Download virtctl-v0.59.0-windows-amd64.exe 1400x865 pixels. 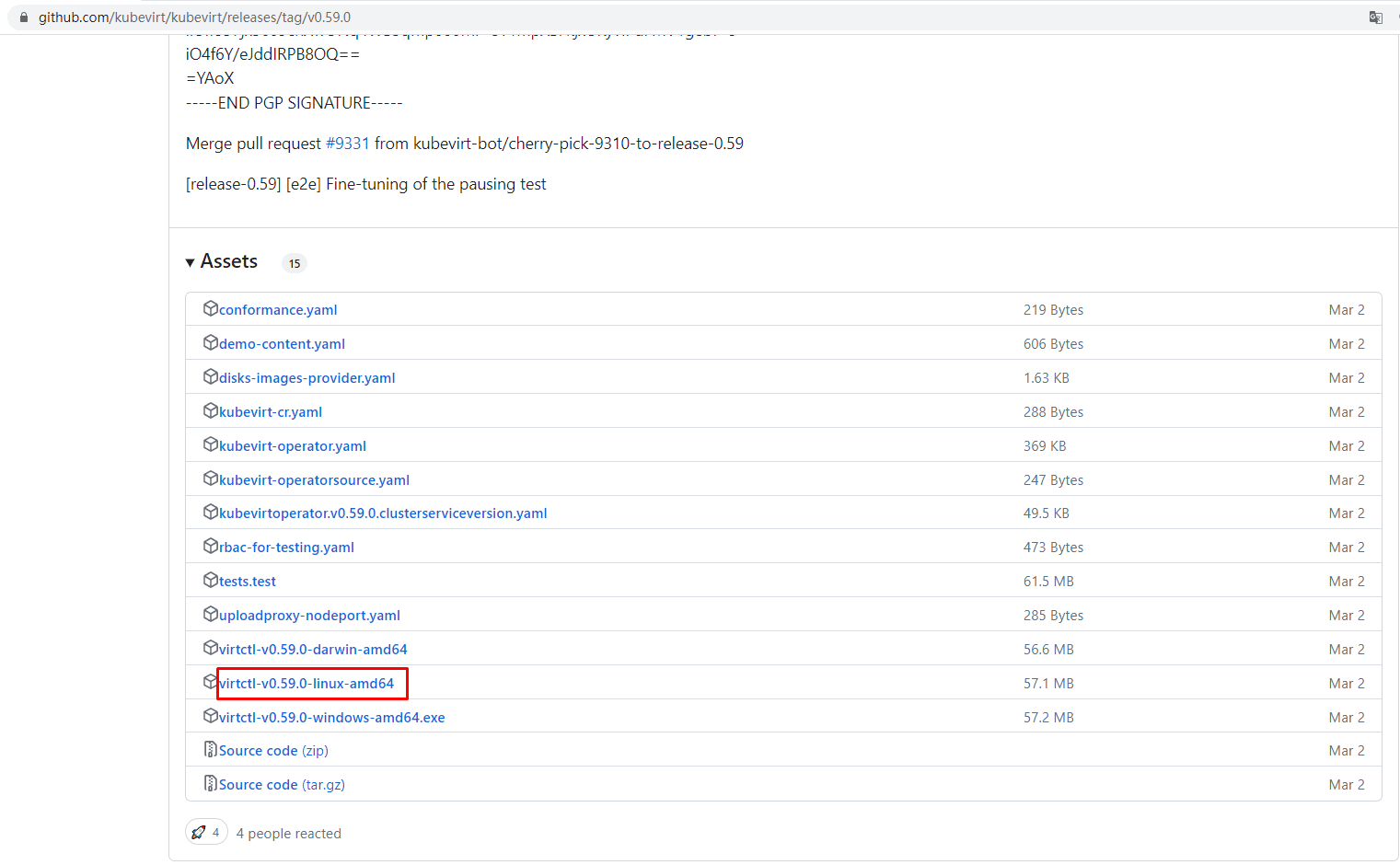332,718
